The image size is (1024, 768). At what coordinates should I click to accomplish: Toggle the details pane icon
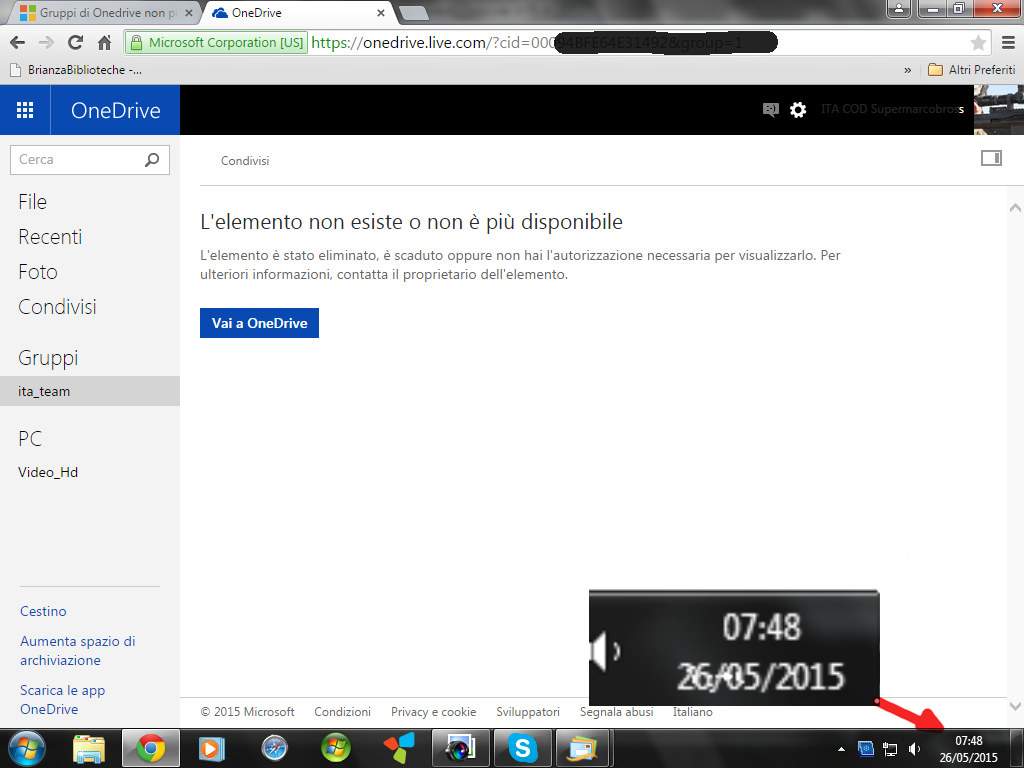pyautogui.click(x=991, y=158)
